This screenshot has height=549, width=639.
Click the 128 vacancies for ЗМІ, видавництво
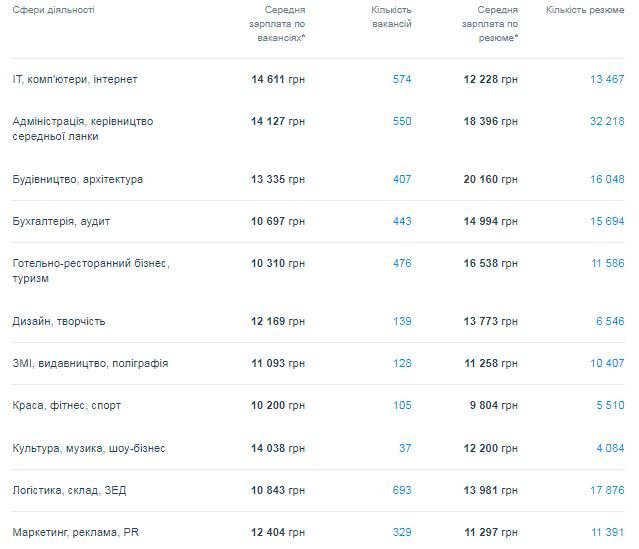pyautogui.click(x=402, y=363)
